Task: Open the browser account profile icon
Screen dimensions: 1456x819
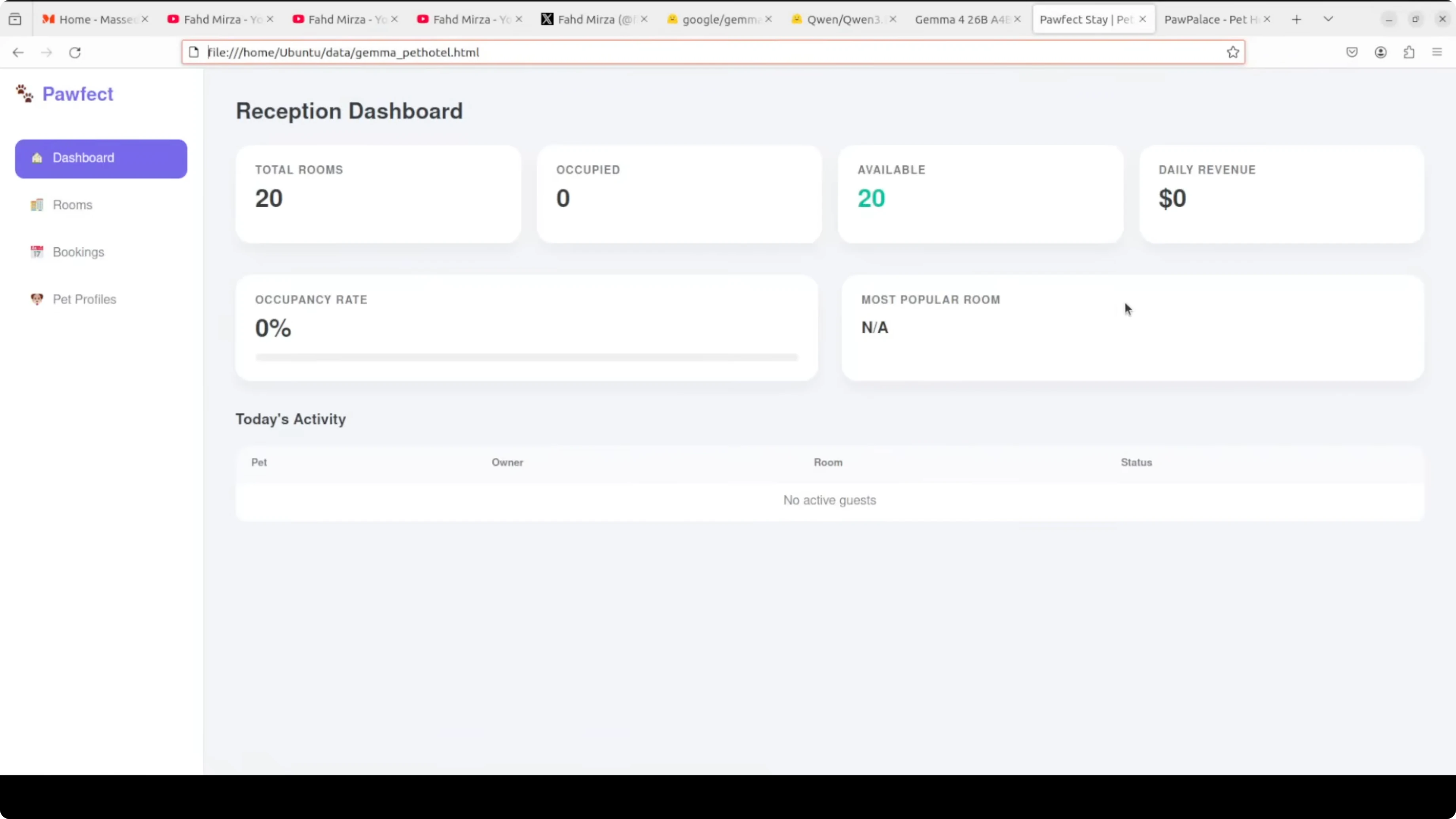Action: pyautogui.click(x=1380, y=52)
